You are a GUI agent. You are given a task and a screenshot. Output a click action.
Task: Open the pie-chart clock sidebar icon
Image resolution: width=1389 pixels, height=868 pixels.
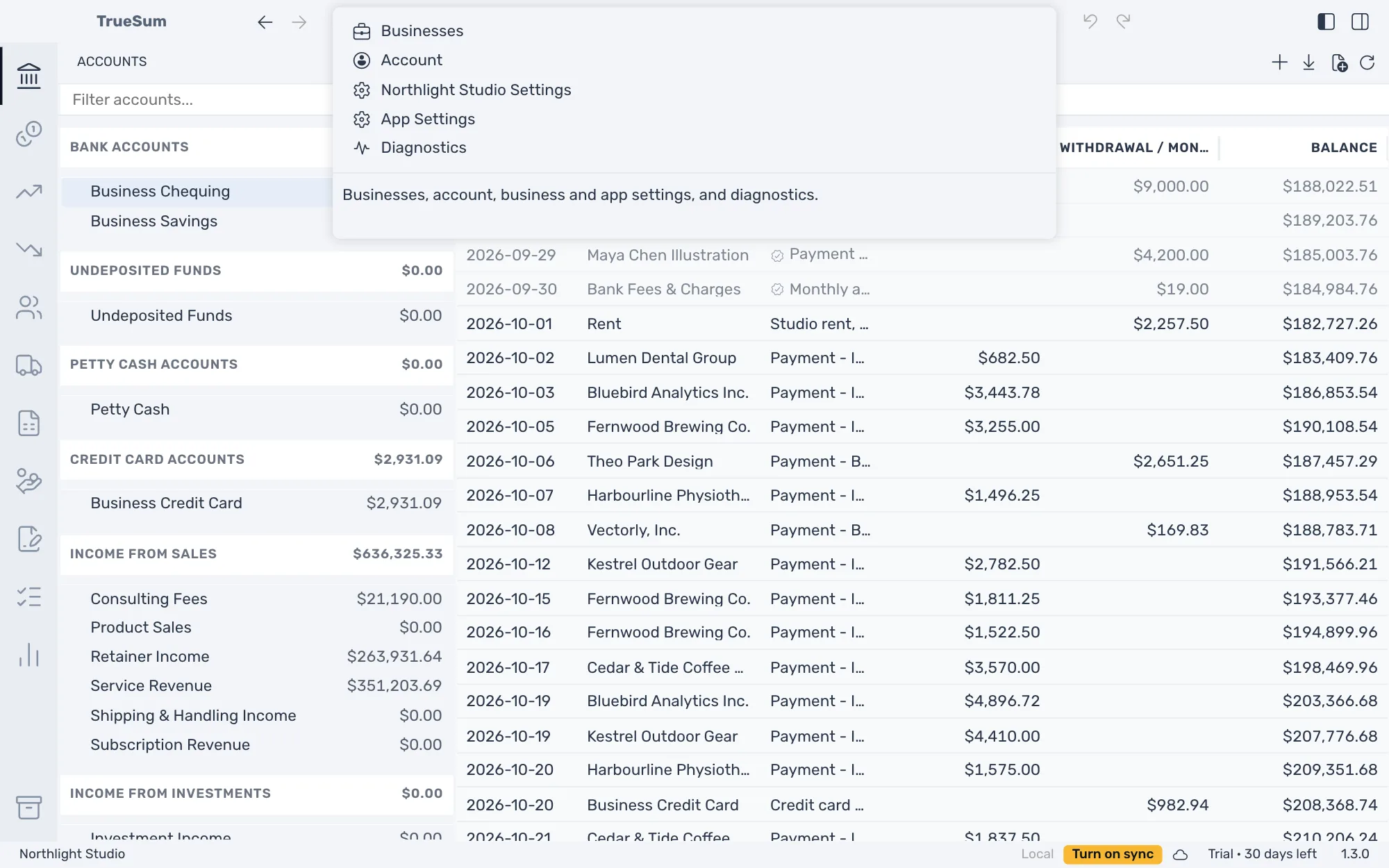tap(28, 133)
